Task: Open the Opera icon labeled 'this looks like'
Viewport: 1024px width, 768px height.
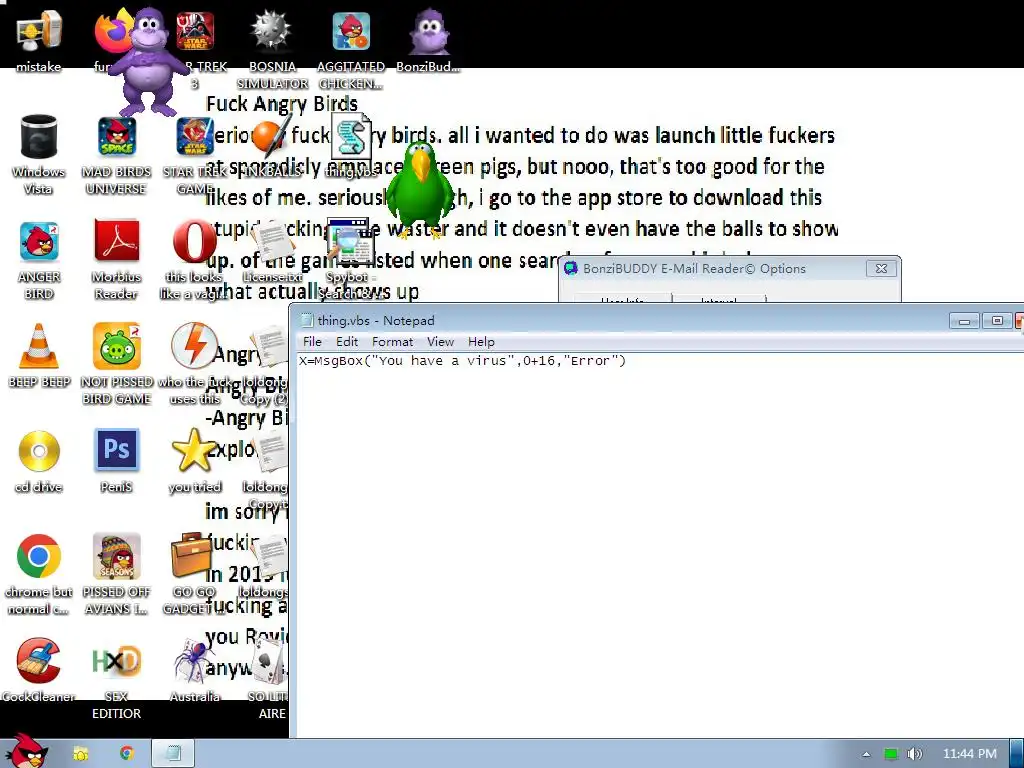Action: (x=195, y=242)
